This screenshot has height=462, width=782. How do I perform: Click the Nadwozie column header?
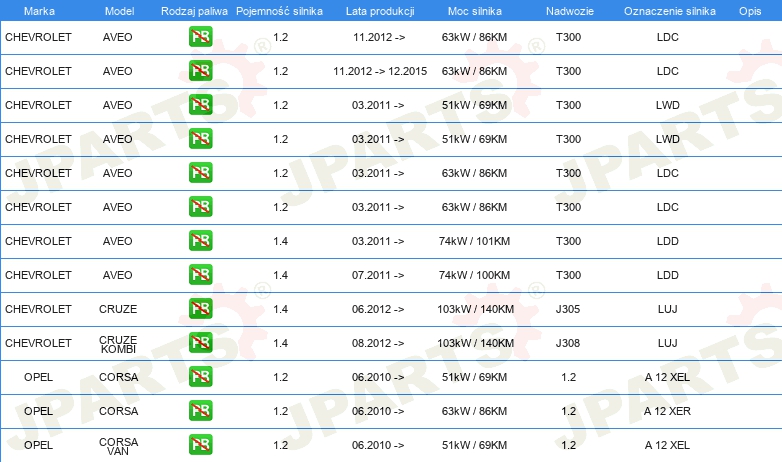pos(570,11)
